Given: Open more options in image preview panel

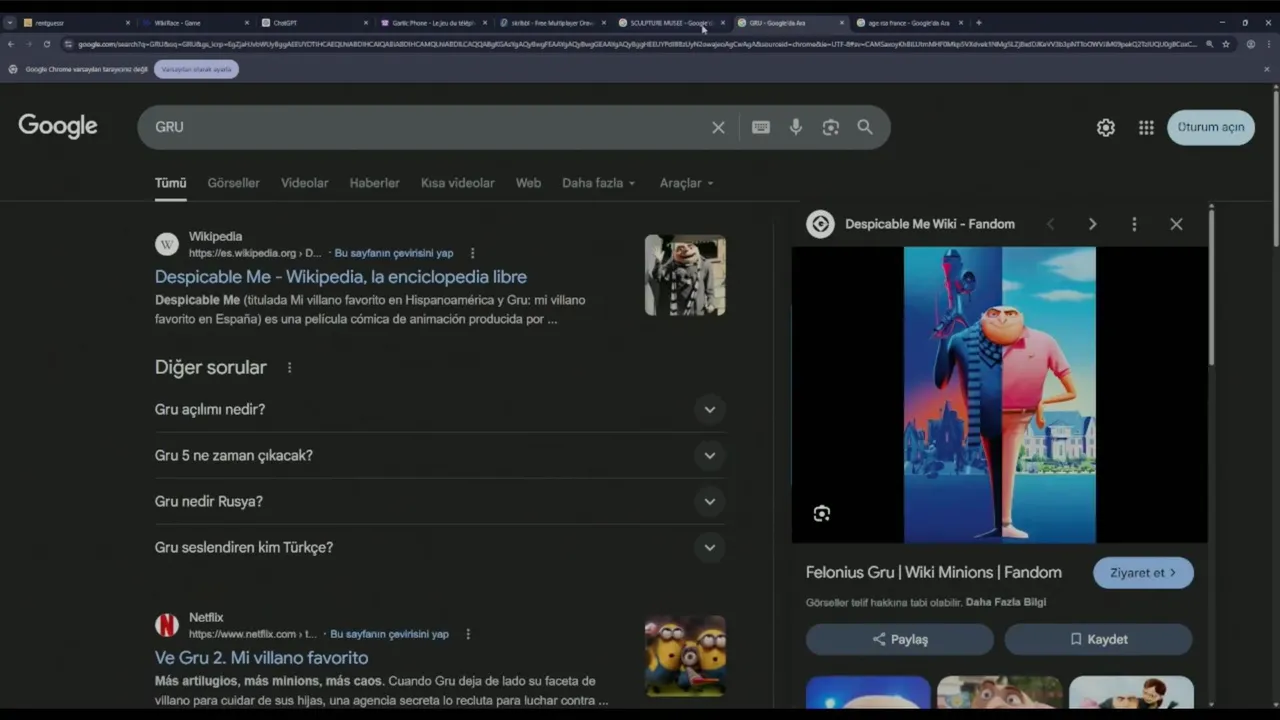Looking at the screenshot, I should [1134, 224].
